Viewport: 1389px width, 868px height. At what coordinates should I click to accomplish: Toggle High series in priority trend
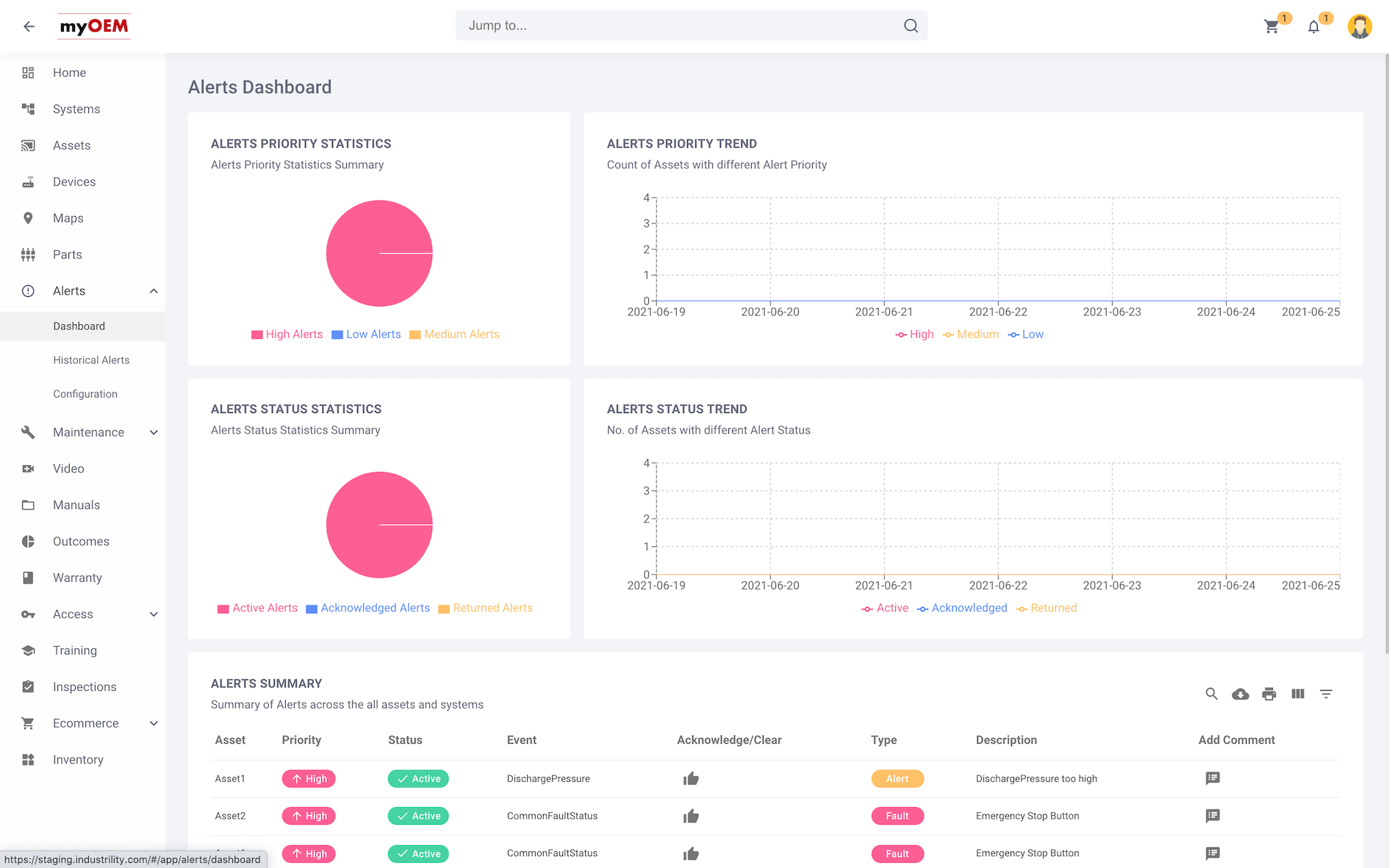pyautogui.click(x=914, y=334)
